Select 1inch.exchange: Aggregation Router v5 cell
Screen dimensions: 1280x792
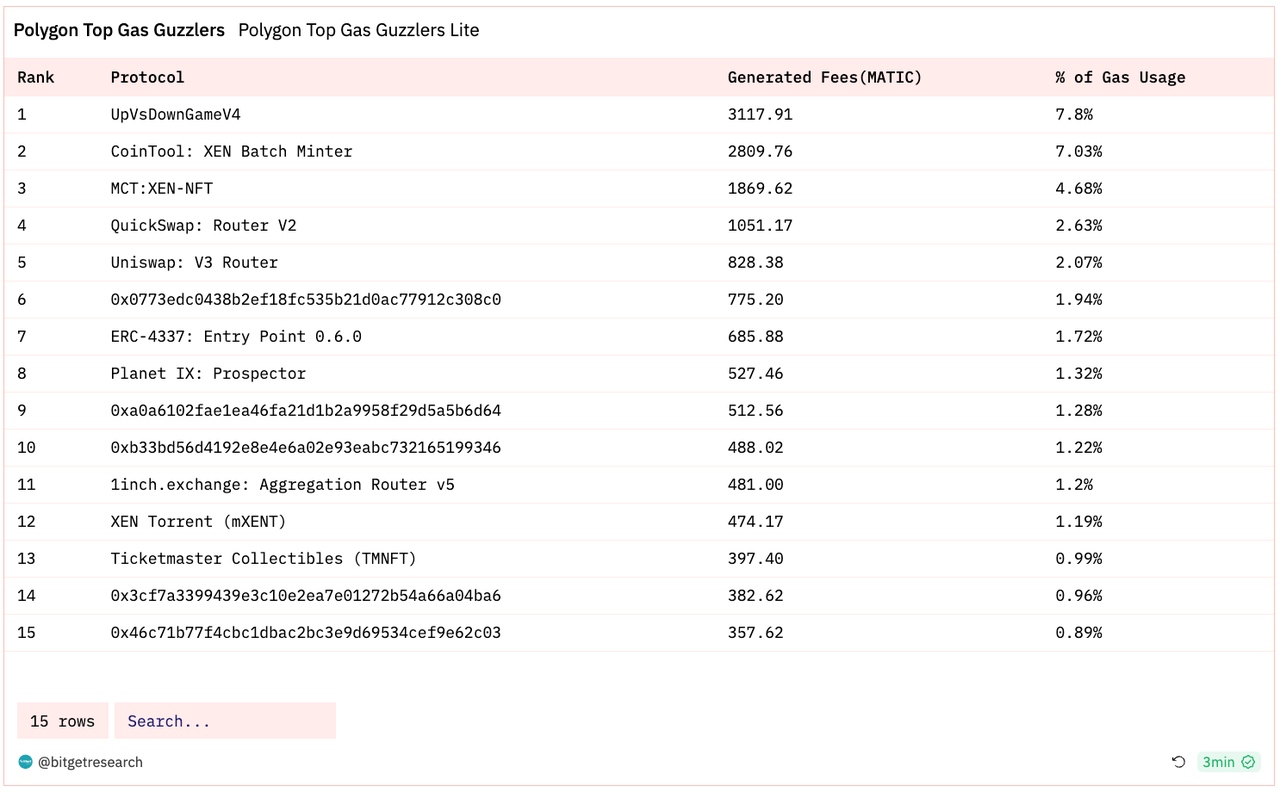point(282,484)
